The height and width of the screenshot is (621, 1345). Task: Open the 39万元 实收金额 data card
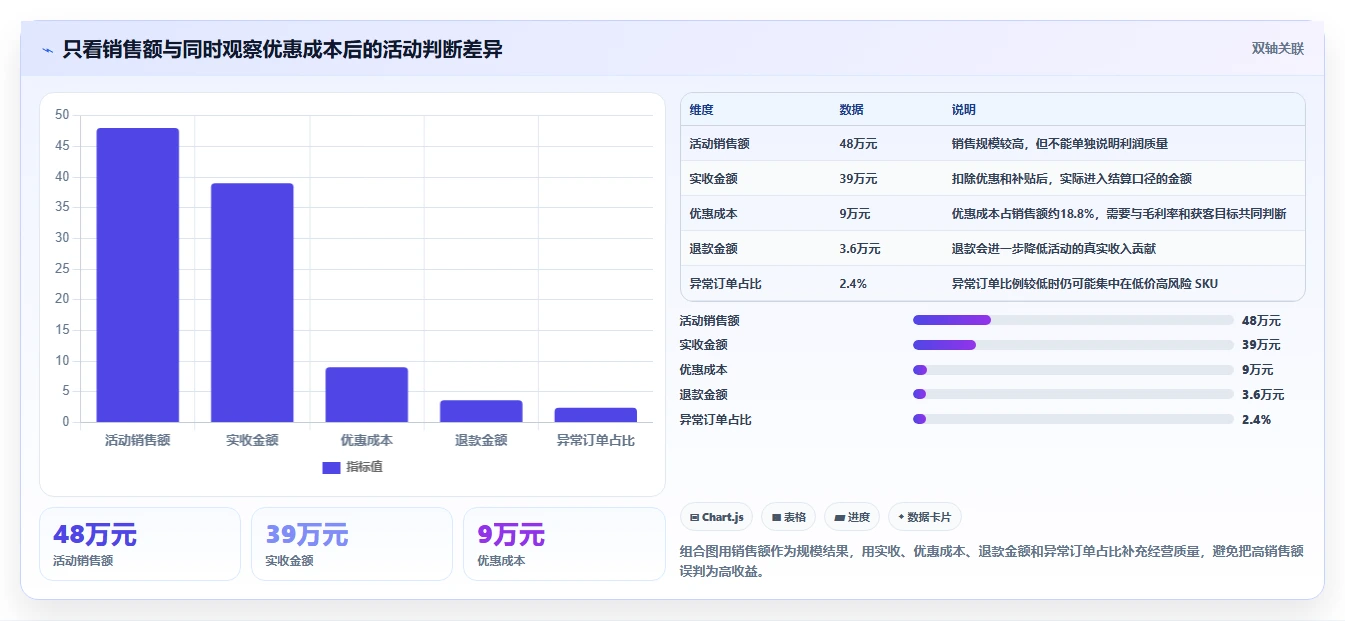click(352, 544)
